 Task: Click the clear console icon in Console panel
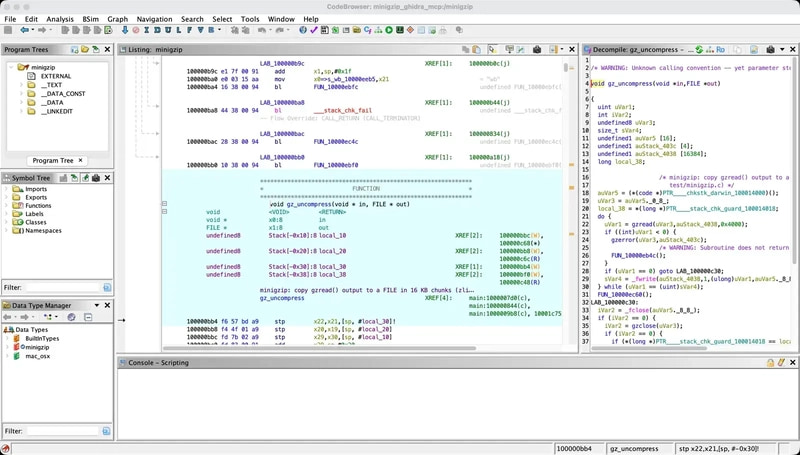pyautogui.click(x=781, y=362)
